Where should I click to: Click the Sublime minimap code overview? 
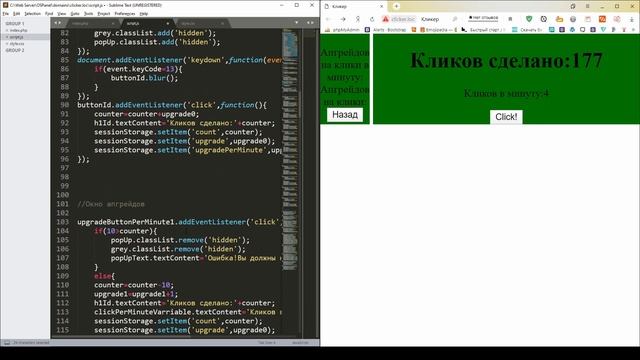click(290, 149)
